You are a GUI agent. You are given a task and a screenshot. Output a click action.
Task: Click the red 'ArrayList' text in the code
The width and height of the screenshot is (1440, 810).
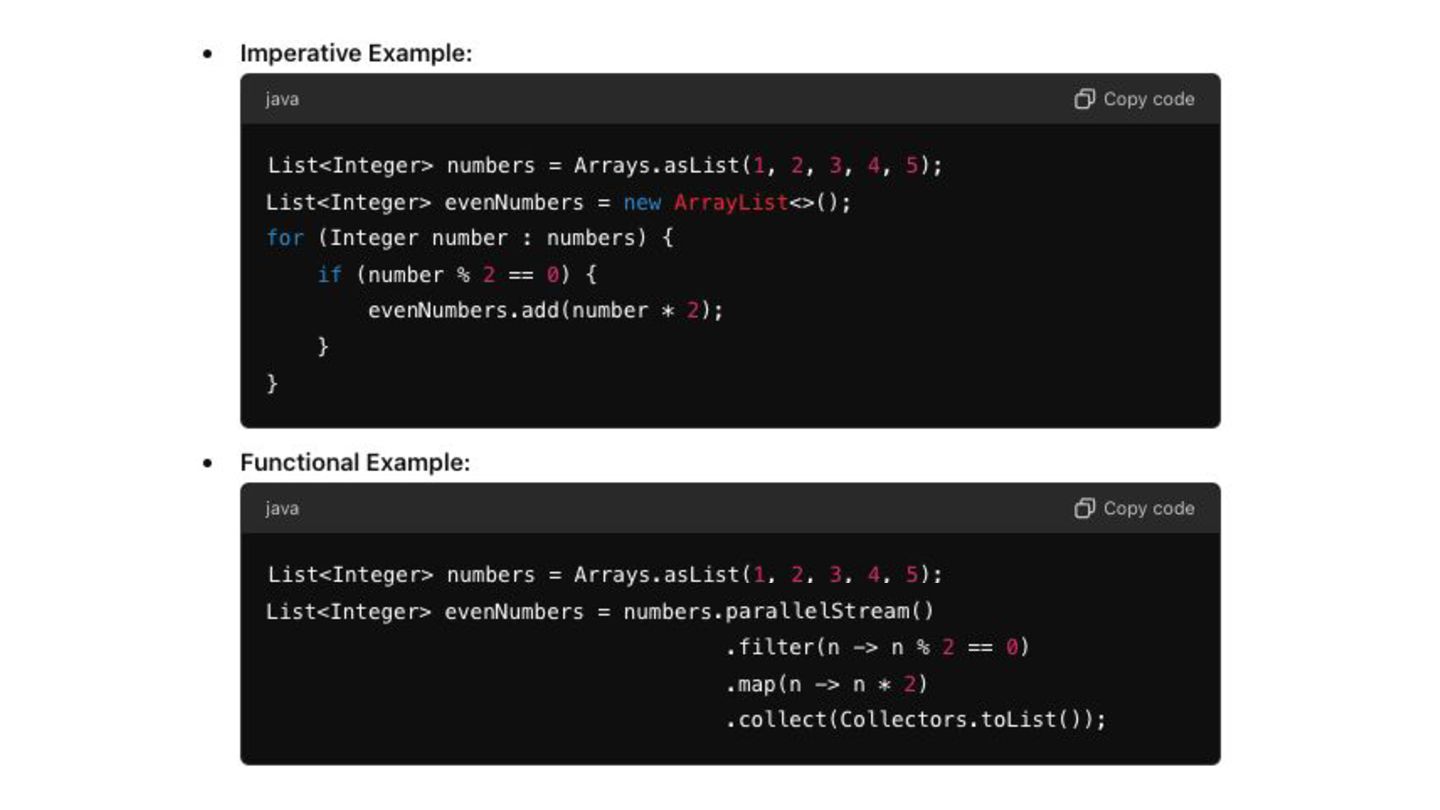730,202
